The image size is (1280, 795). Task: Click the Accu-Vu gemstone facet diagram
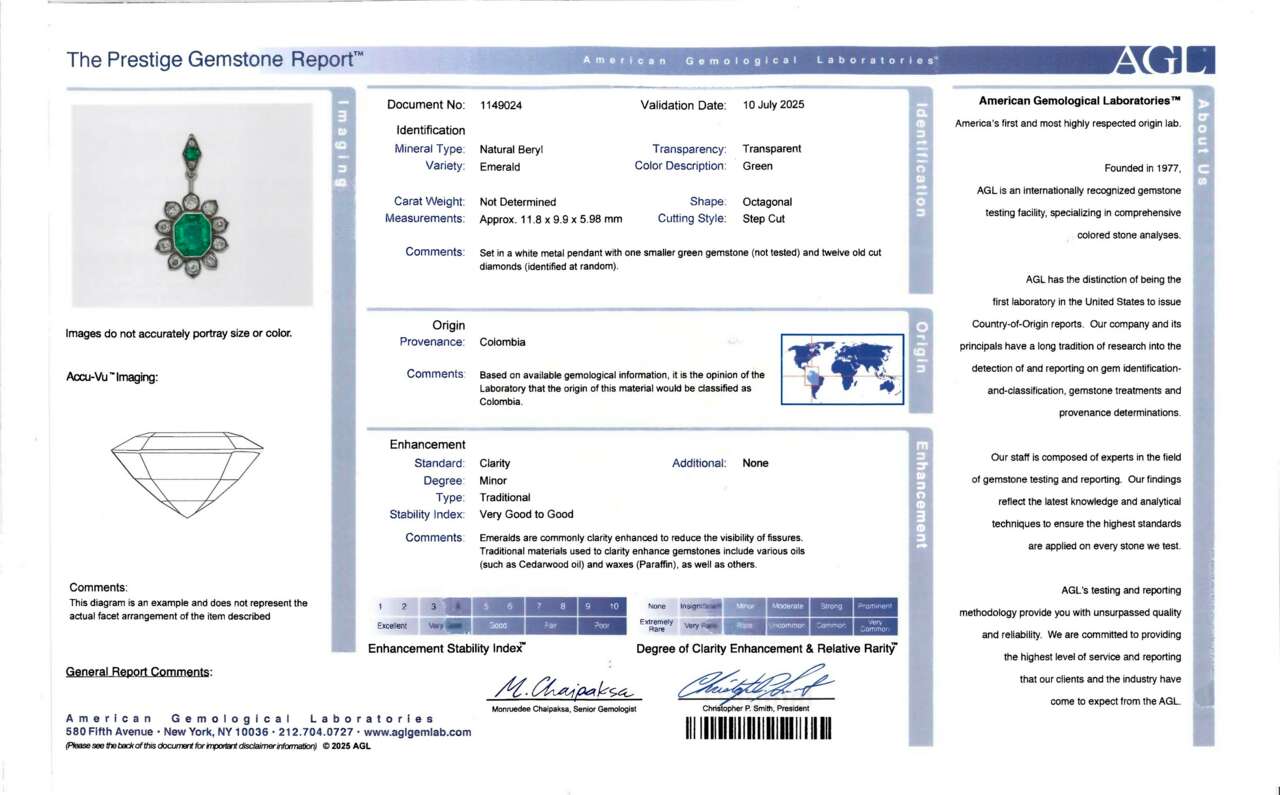[x=187, y=472]
